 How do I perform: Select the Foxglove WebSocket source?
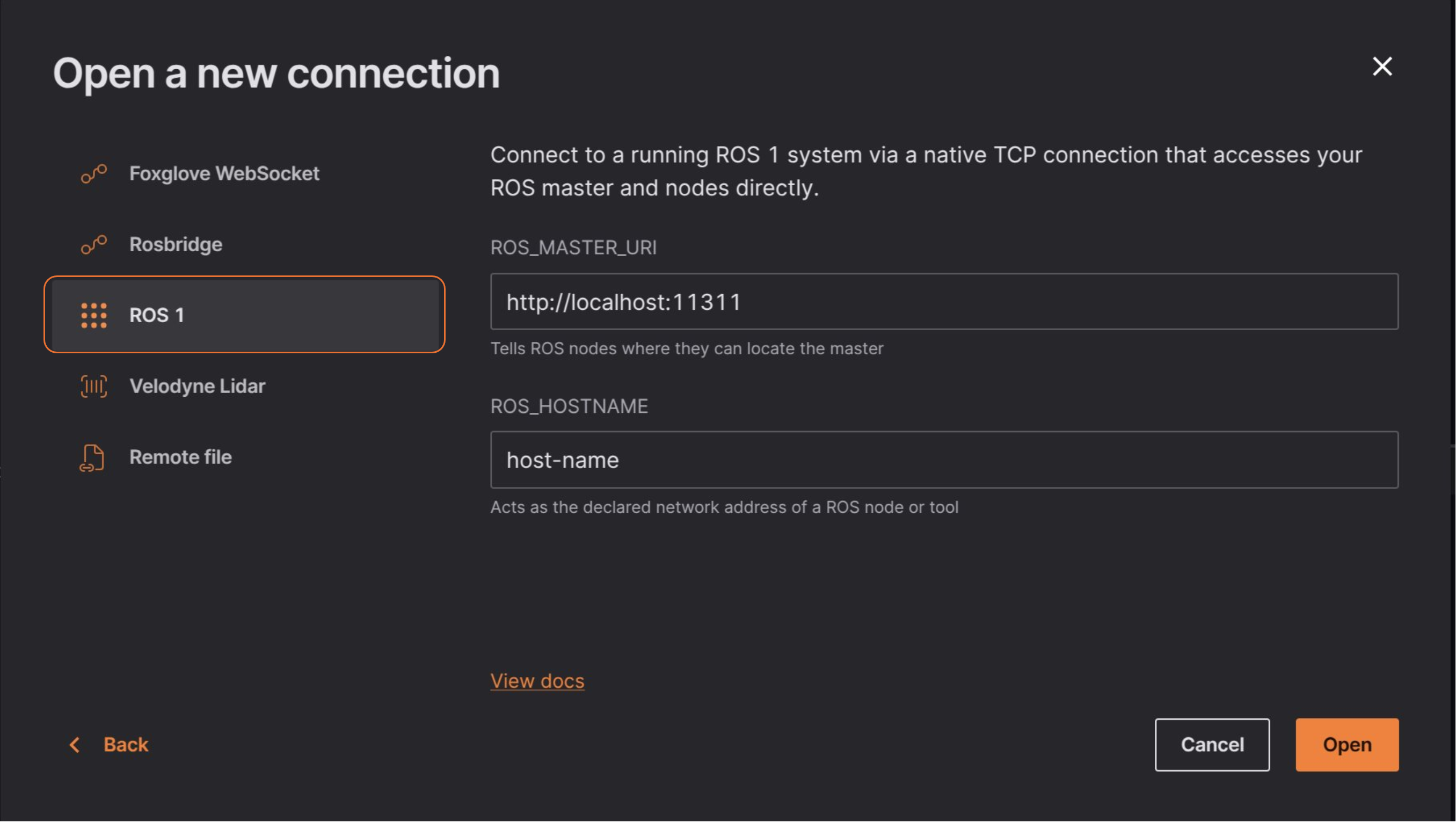click(244, 173)
